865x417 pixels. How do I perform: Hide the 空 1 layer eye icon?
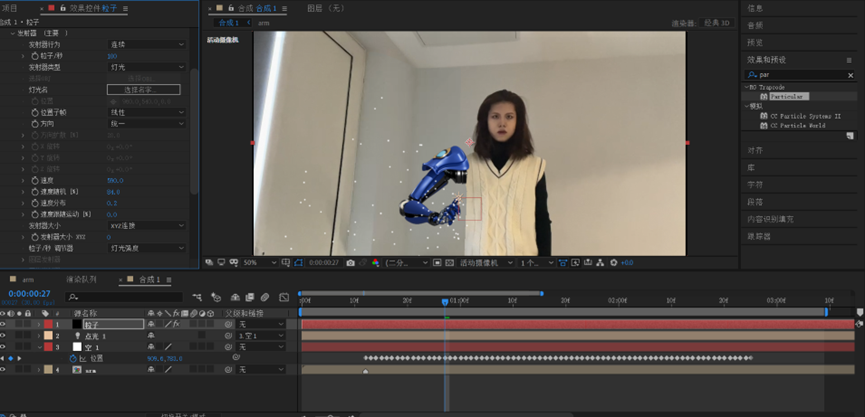[3, 347]
